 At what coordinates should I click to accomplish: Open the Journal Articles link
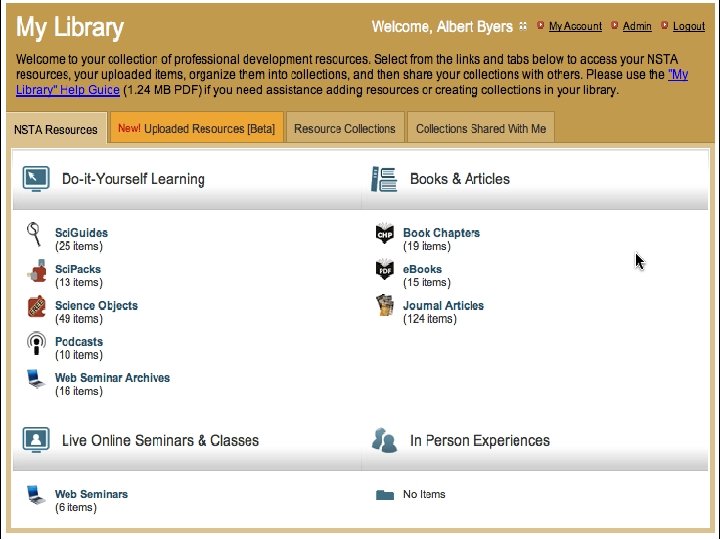pos(444,305)
